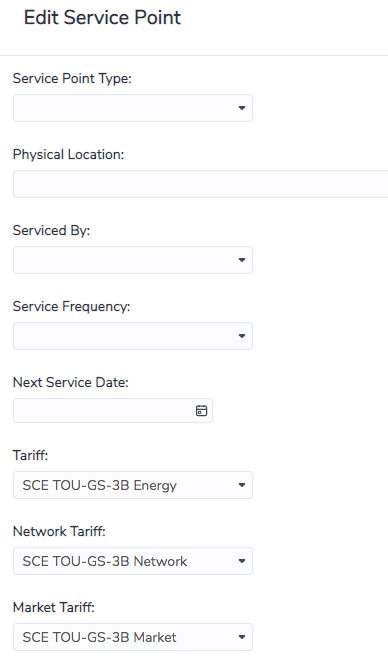The width and height of the screenshot is (388, 663).
Task: Click the caret arrow in Service Point Type
Action: coord(242,108)
